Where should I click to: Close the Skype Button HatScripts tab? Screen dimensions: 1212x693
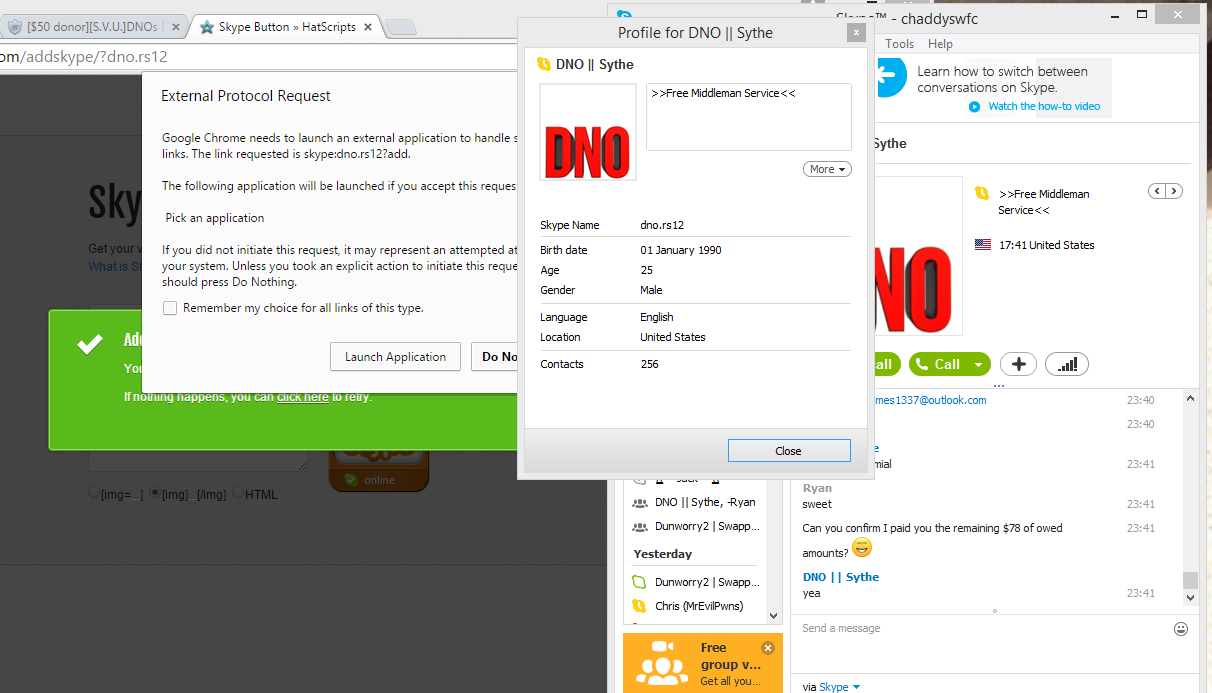coord(370,27)
